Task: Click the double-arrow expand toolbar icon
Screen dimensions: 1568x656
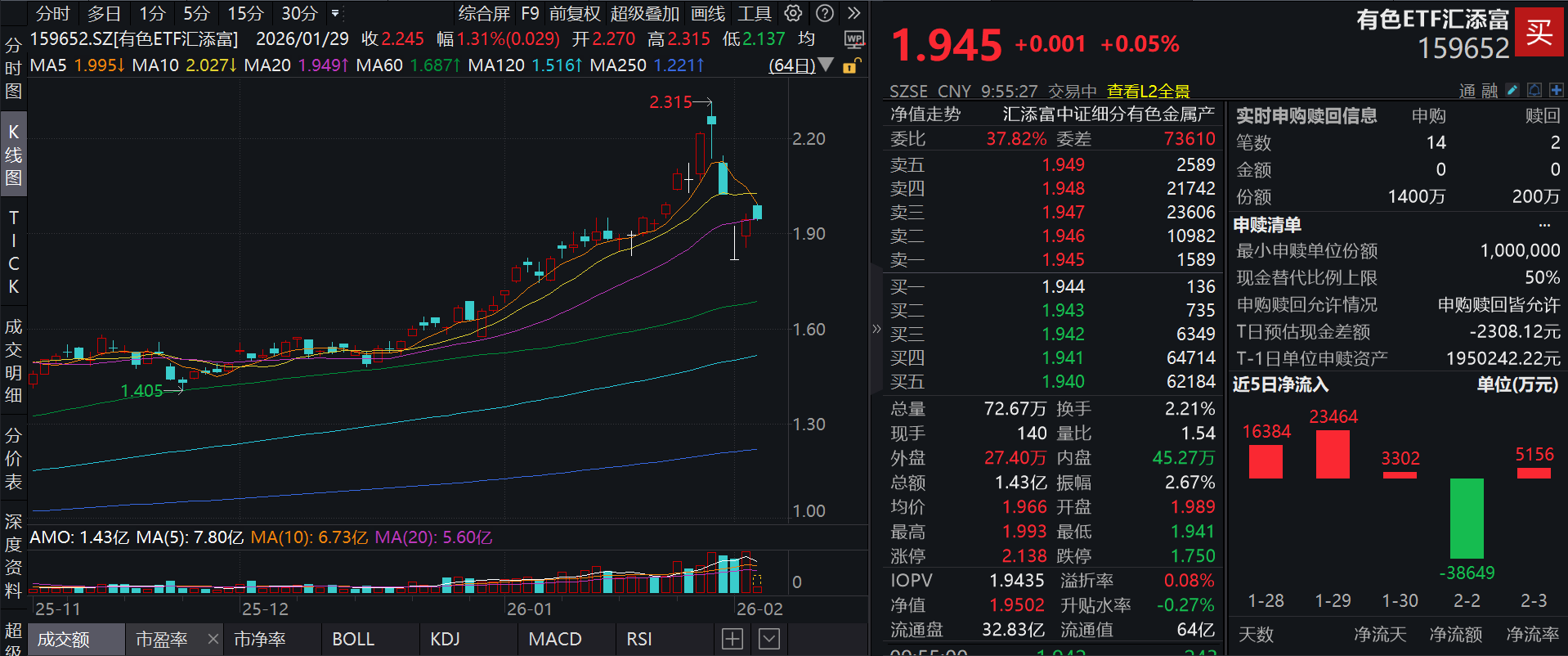Action: click(x=853, y=13)
